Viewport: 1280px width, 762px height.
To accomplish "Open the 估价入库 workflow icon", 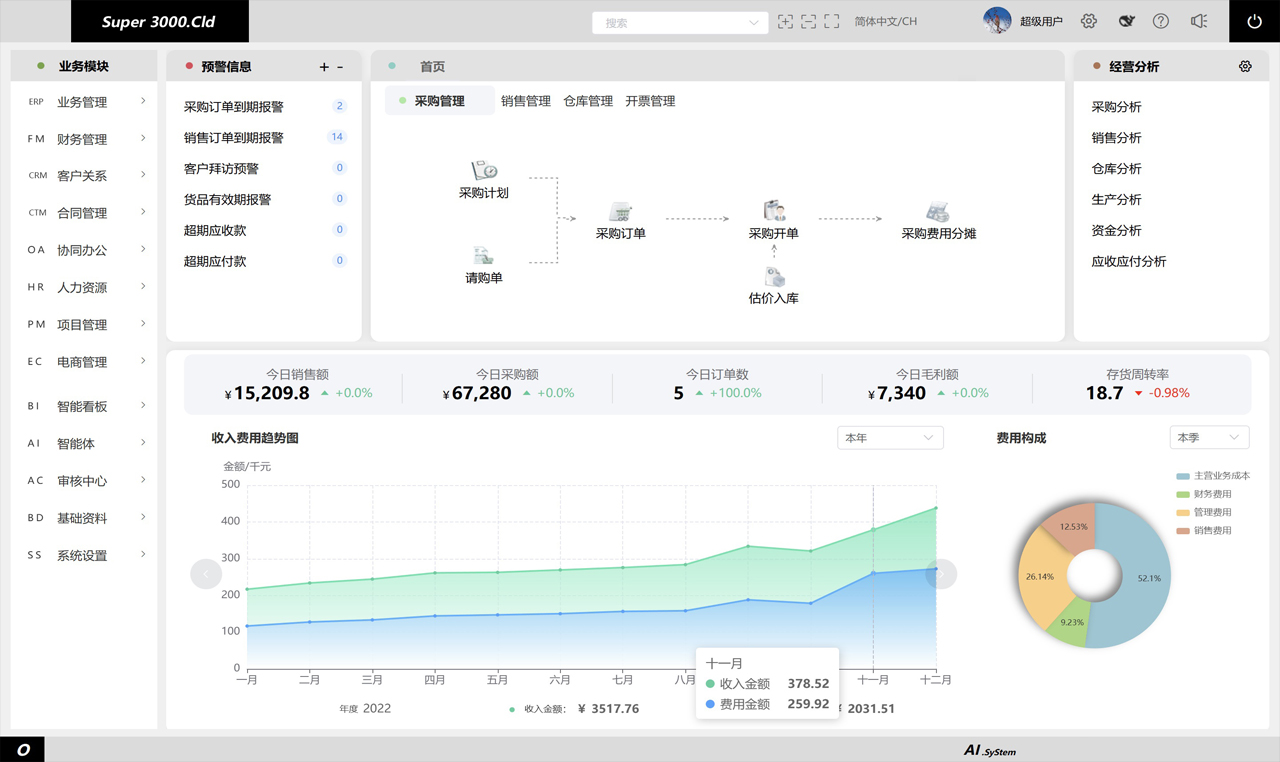I will (775, 277).
